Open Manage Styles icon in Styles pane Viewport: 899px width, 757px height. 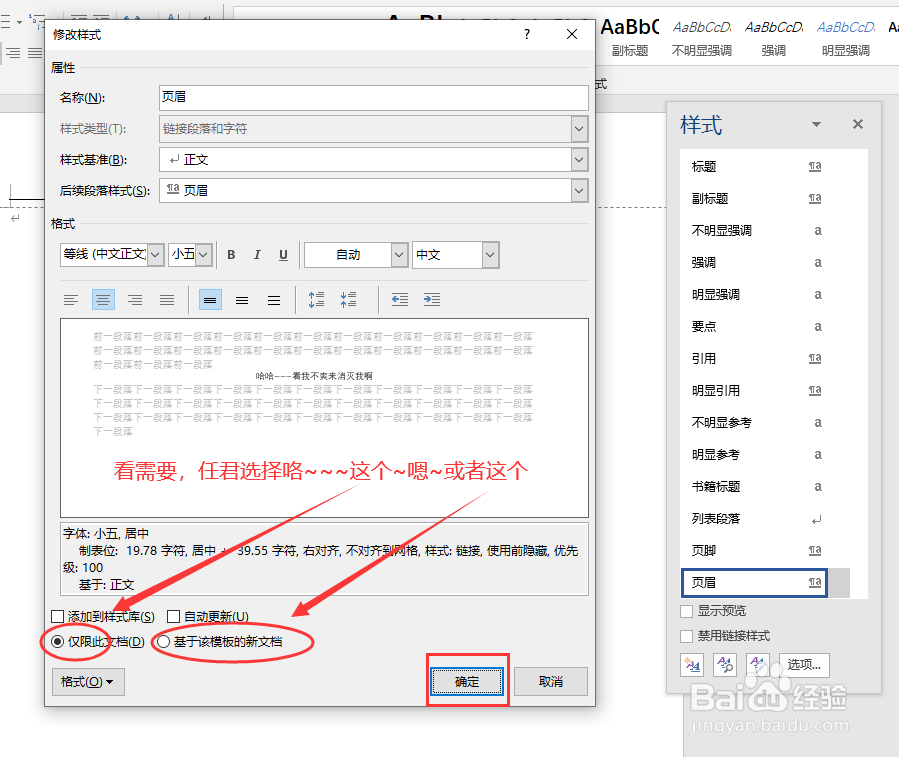pos(758,665)
